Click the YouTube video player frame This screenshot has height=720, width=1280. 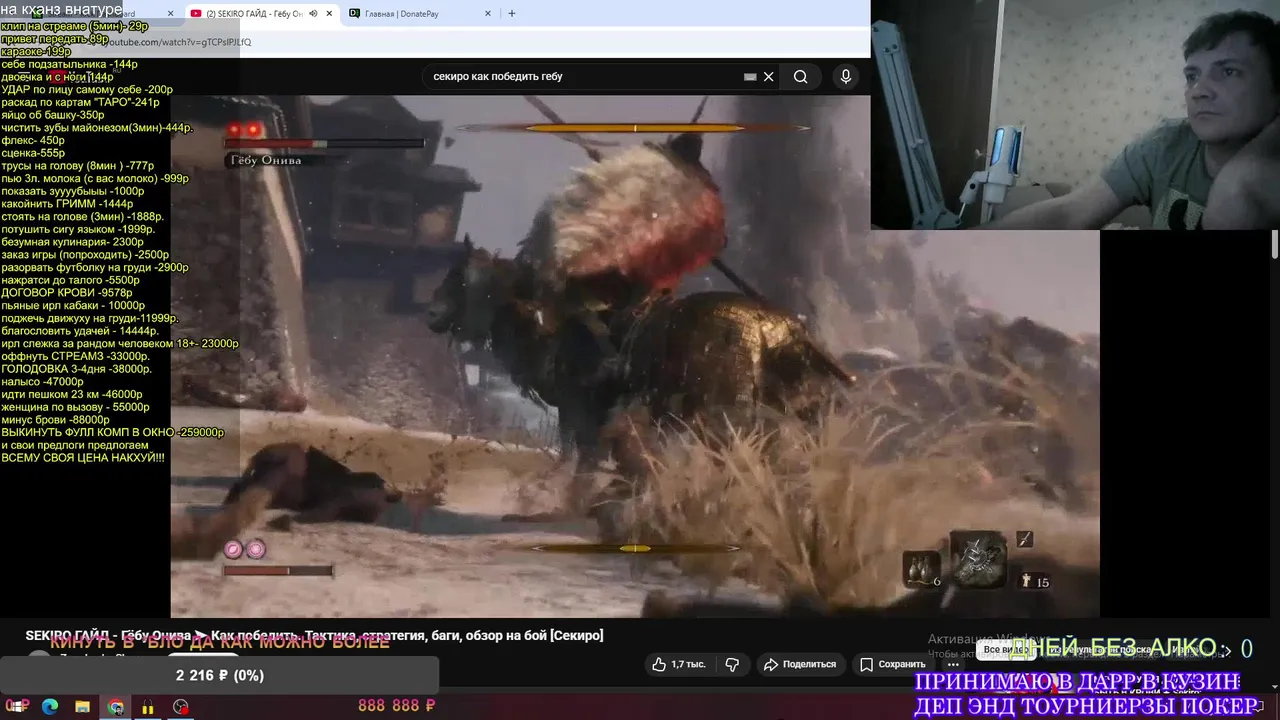635,356
